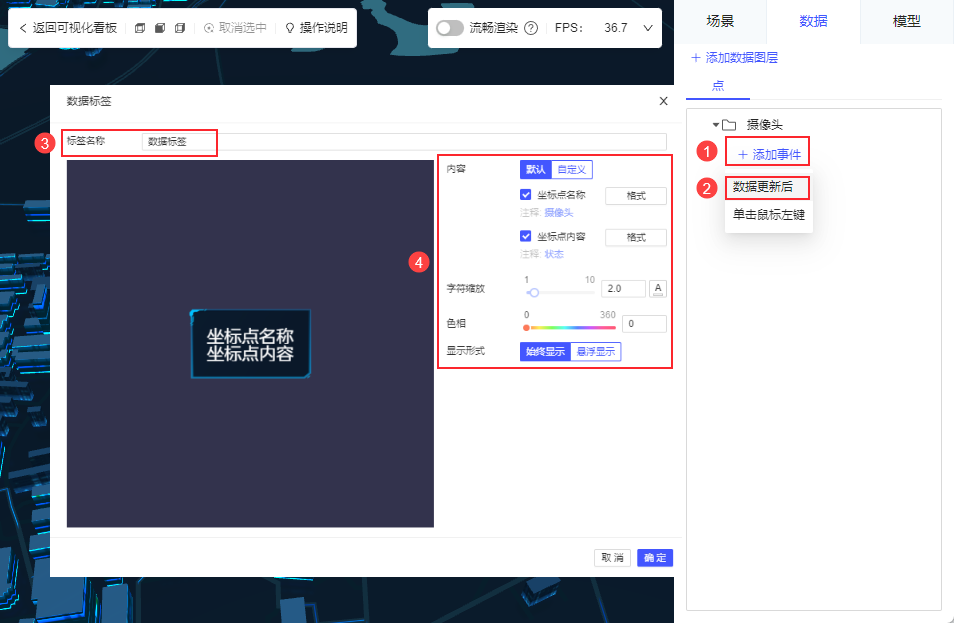
Task: Switch to the 模型 tab
Action: coord(907,21)
